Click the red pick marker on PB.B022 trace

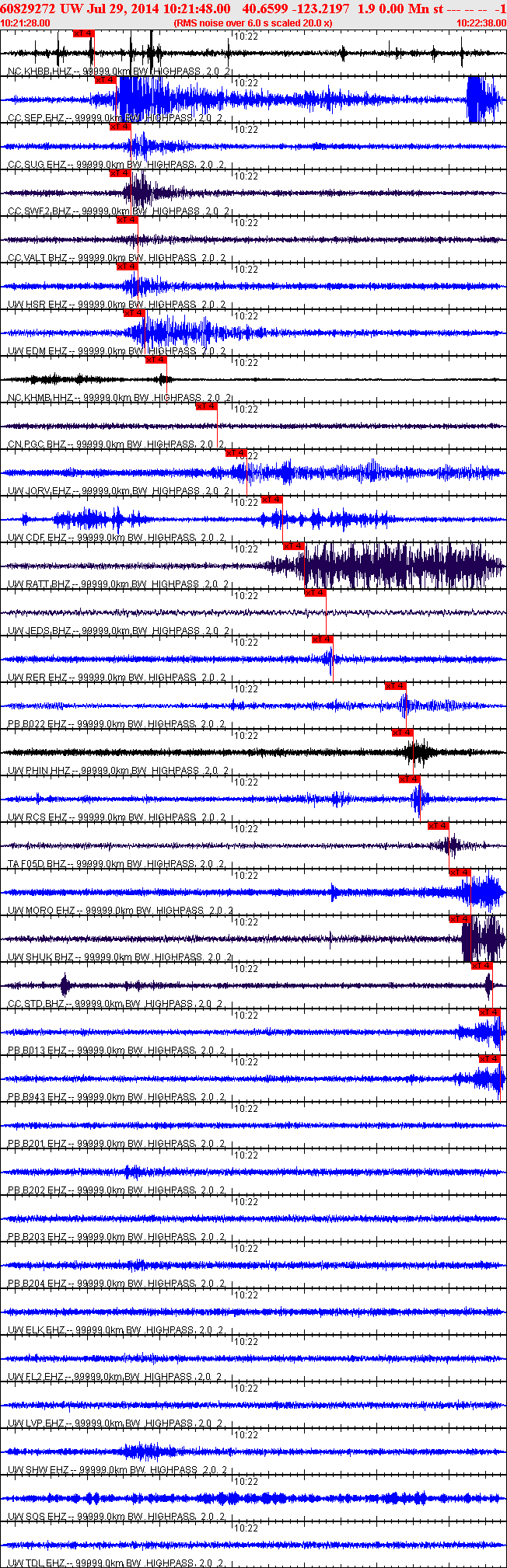tap(395, 686)
